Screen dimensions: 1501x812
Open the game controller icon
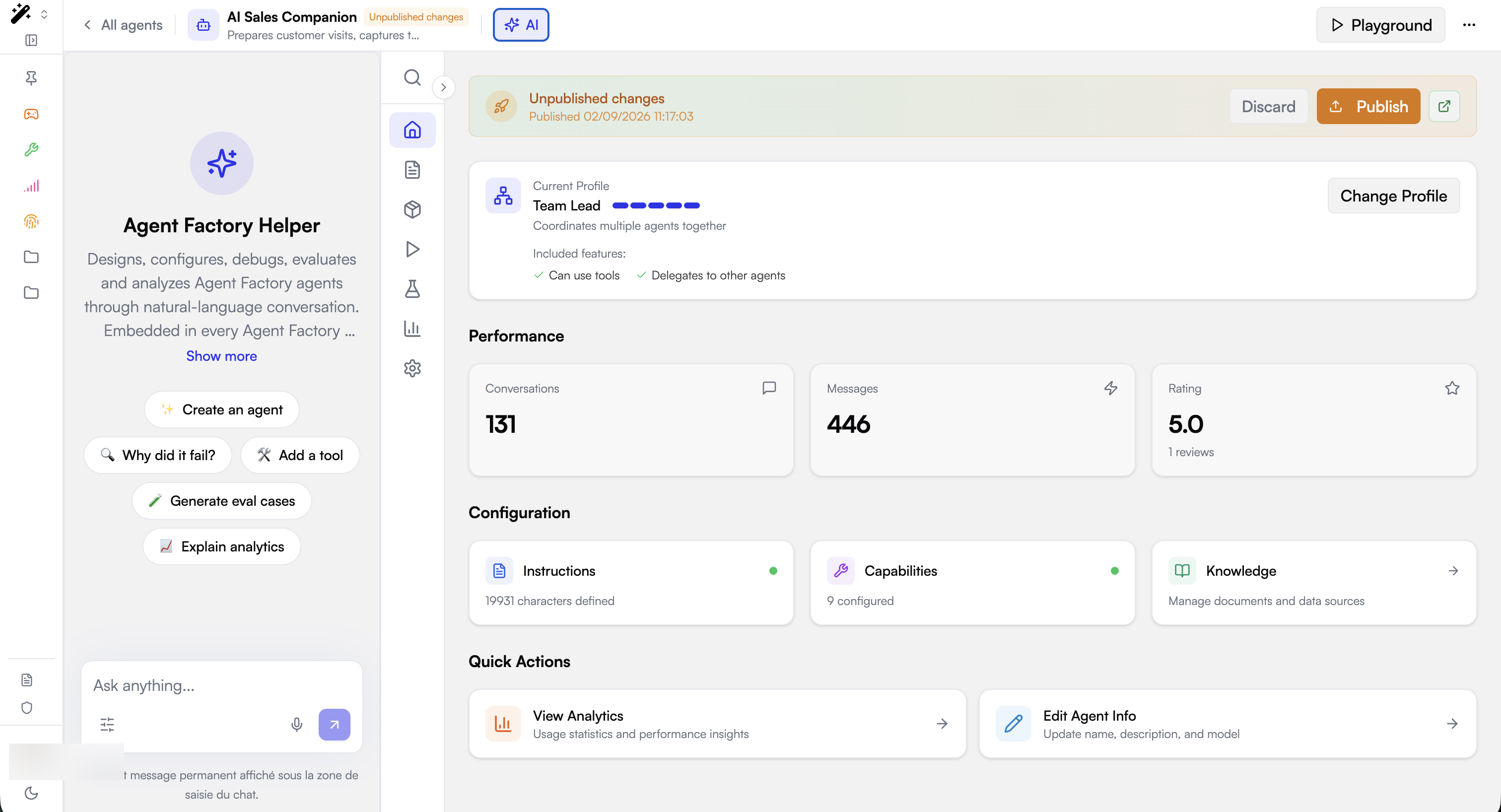(x=31, y=114)
